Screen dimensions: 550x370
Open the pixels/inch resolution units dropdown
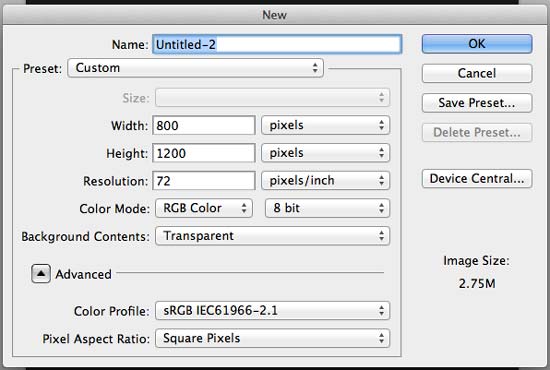click(326, 181)
